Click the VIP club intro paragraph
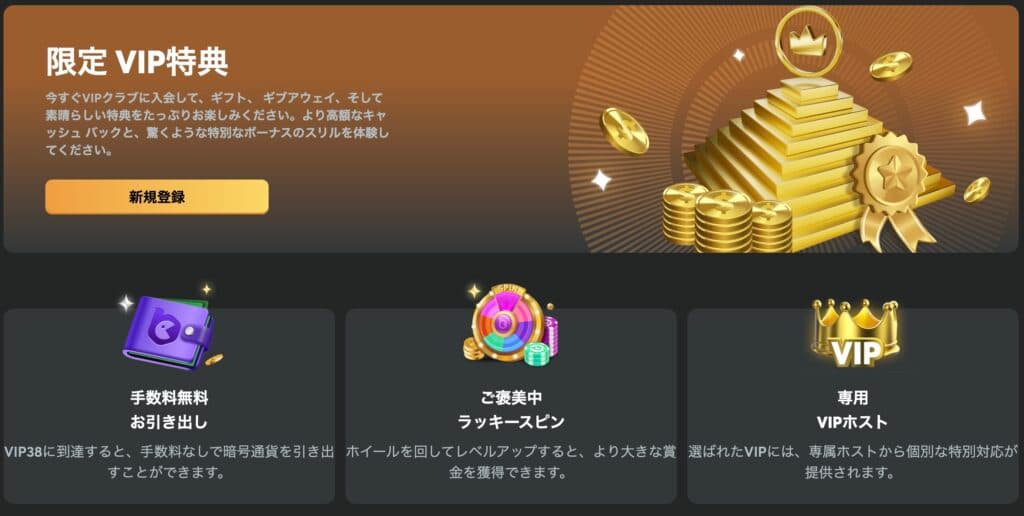 pos(217,124)
